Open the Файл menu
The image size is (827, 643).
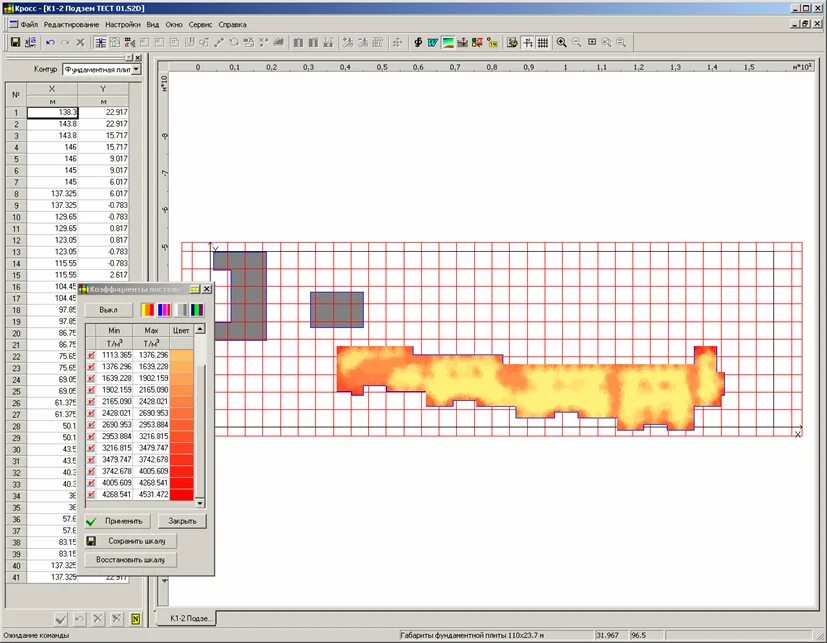point(29,24)
